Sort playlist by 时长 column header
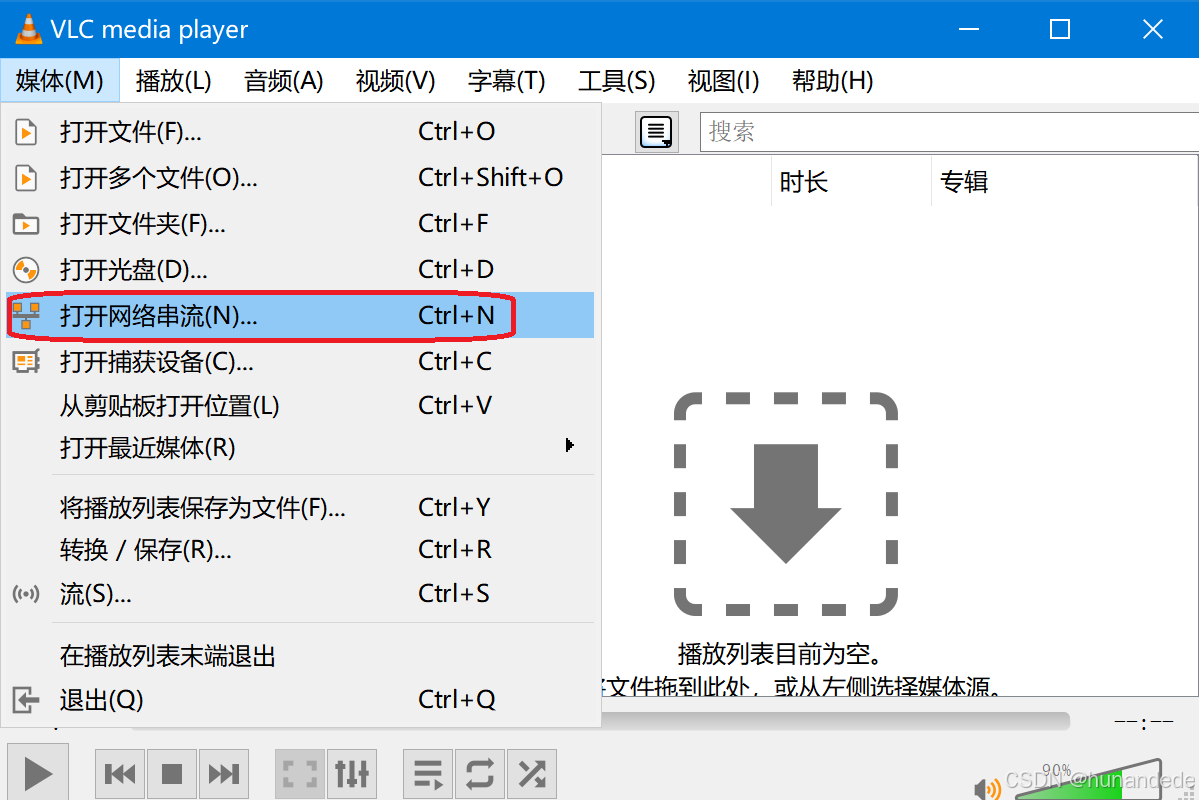 pos(852,182)
